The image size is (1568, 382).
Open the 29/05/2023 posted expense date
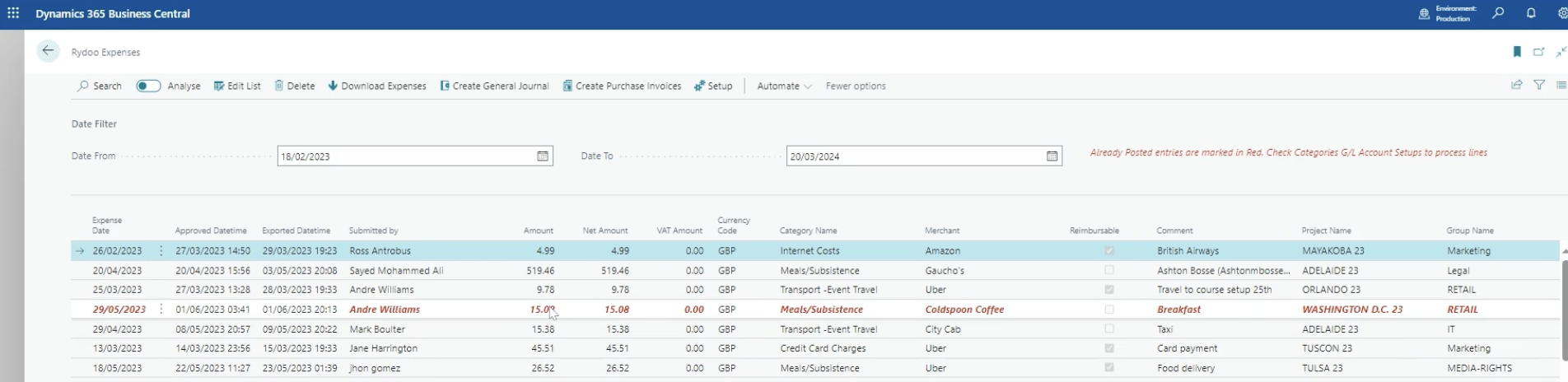pyautogui.click(x=119, y=310)
